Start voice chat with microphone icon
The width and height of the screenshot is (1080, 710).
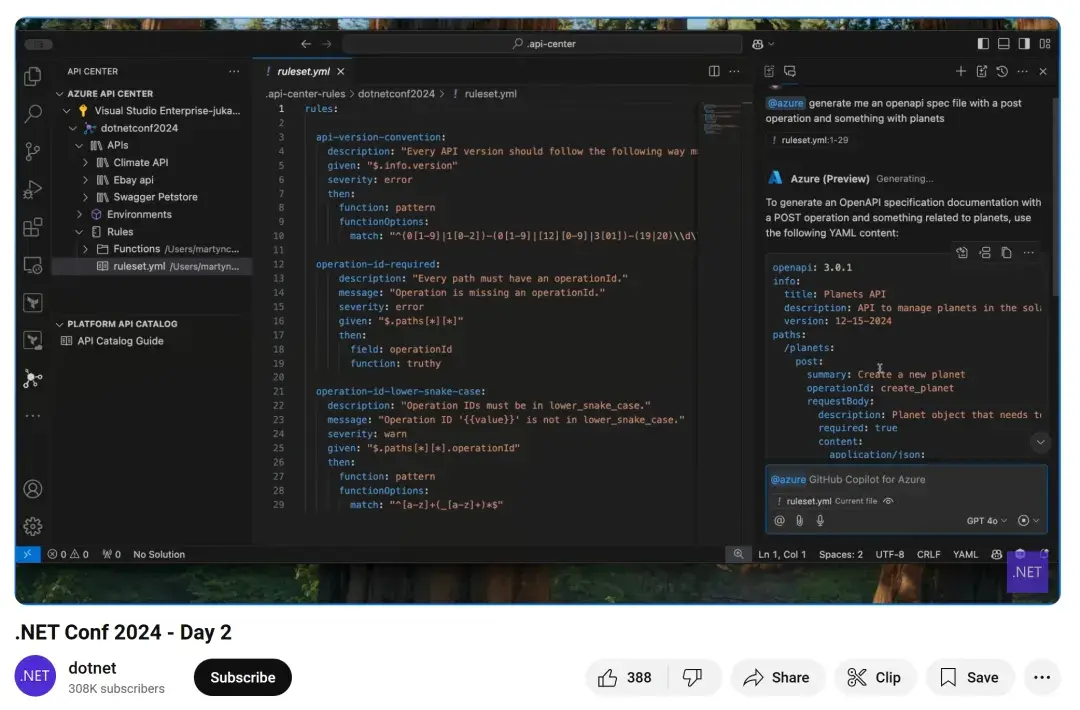click(x=820, y=521)
